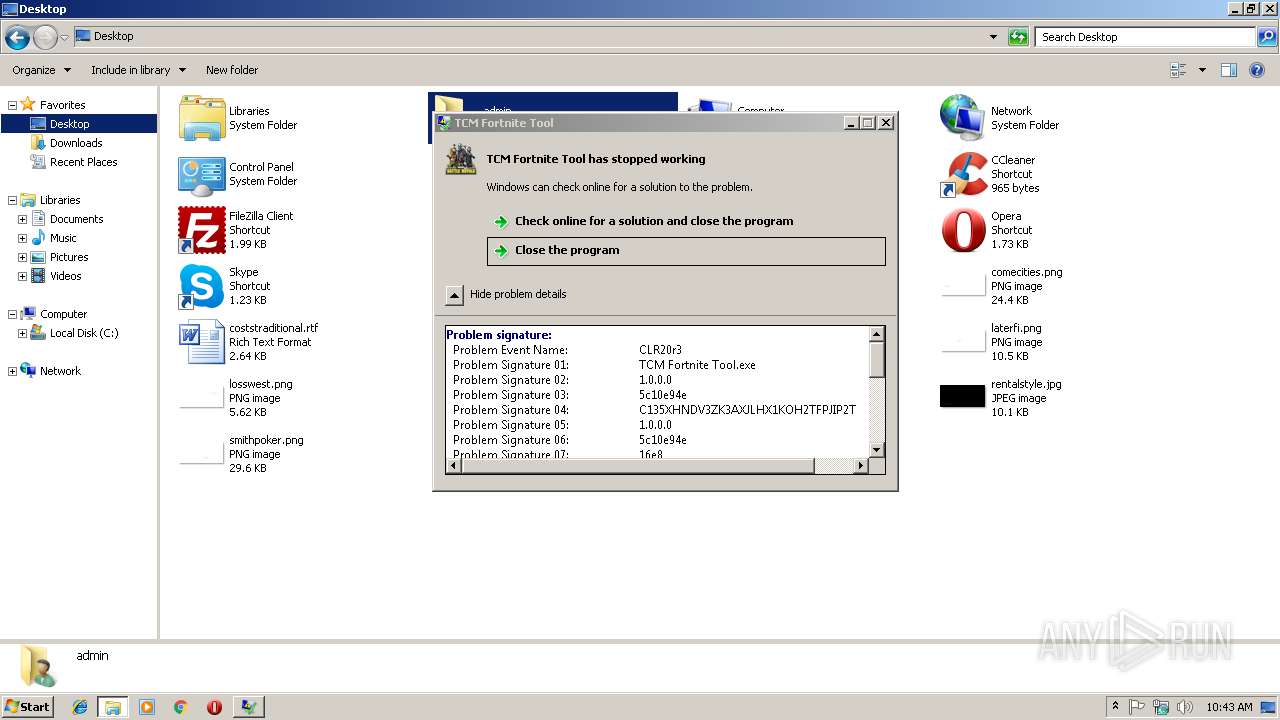Toggle the preview pane icon
This screenshot has width=1280, height=720.
click(1229, 70)
